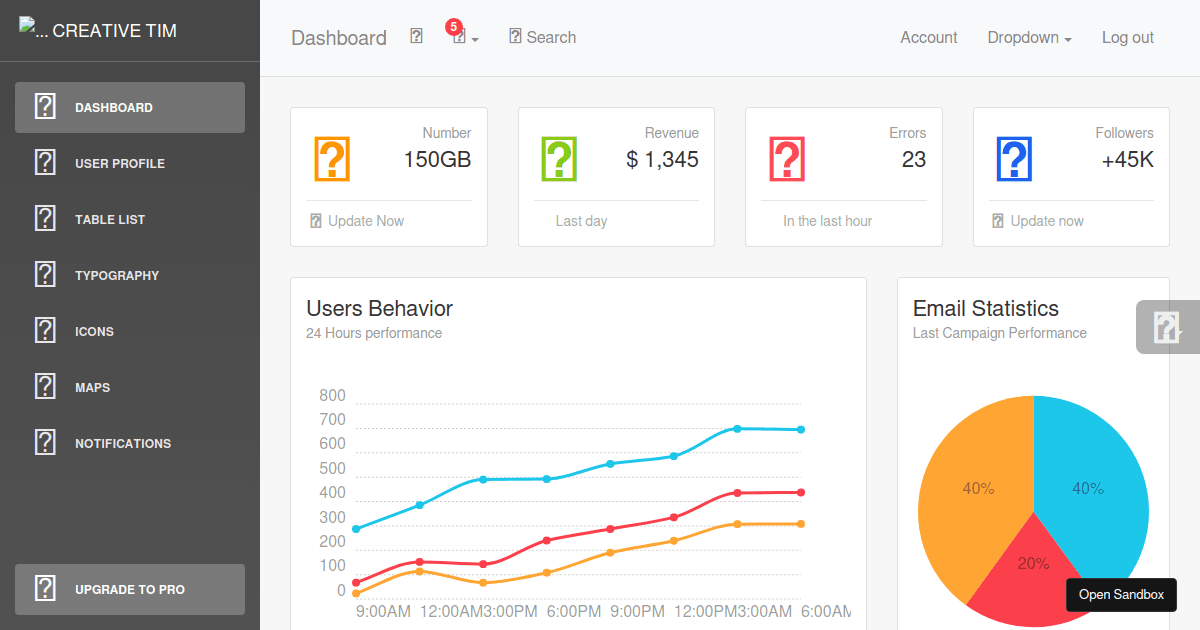Click the Search icon in the navbar
This screenshot has height=630, width=1200.
[513, 36]
